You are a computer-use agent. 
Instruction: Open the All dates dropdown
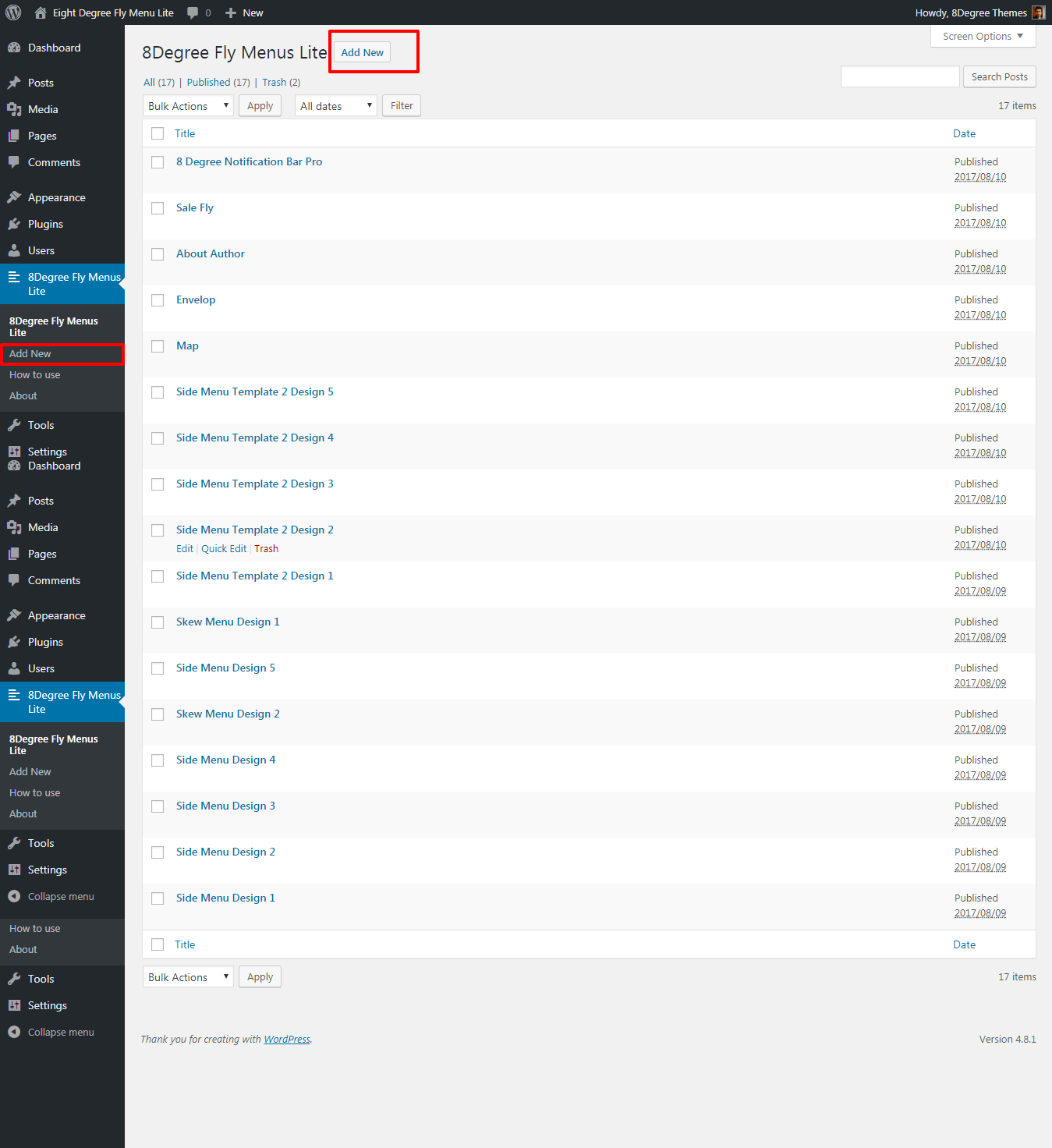pyautogui.click(x=336, y=106)
